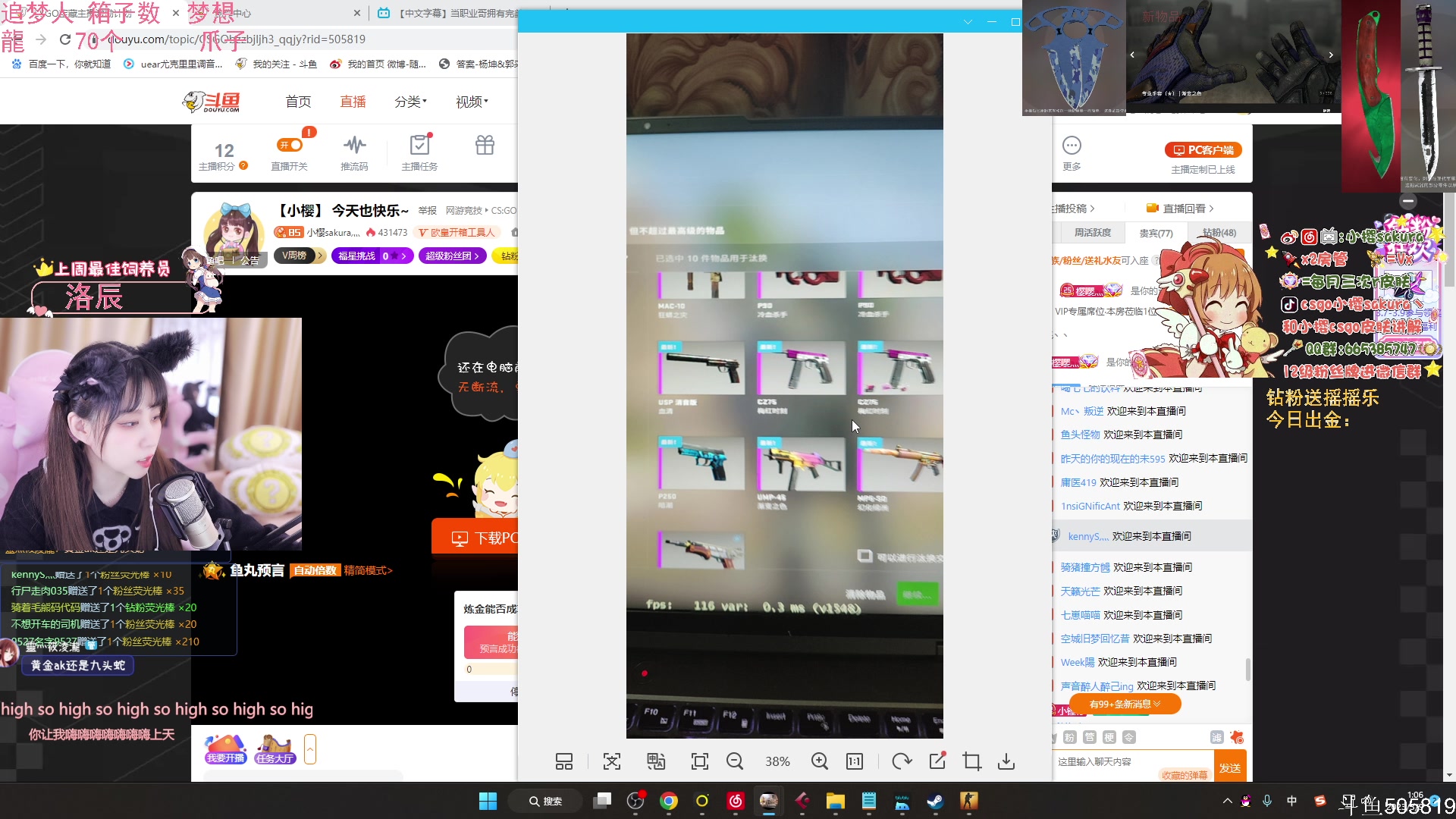Rotate the image clockwise
The height and width of the screenshot is (819, 1456).
click(x=902, y=761)
